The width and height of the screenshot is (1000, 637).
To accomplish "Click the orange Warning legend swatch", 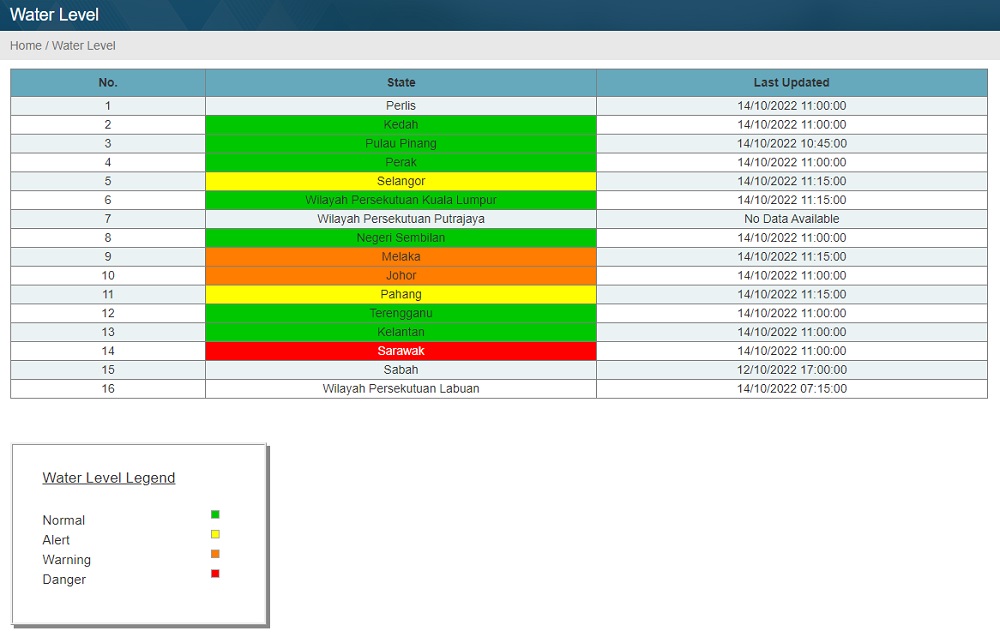I will pyautogui.click(x=215, y=554).
